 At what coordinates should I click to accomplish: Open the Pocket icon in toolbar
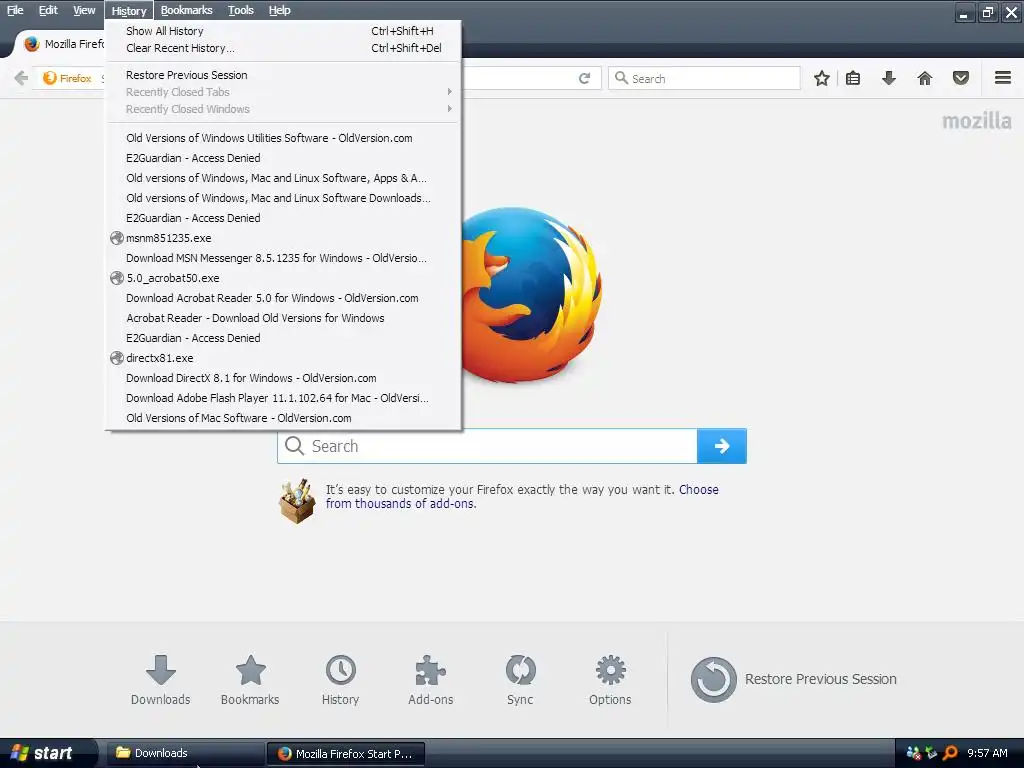961,78
